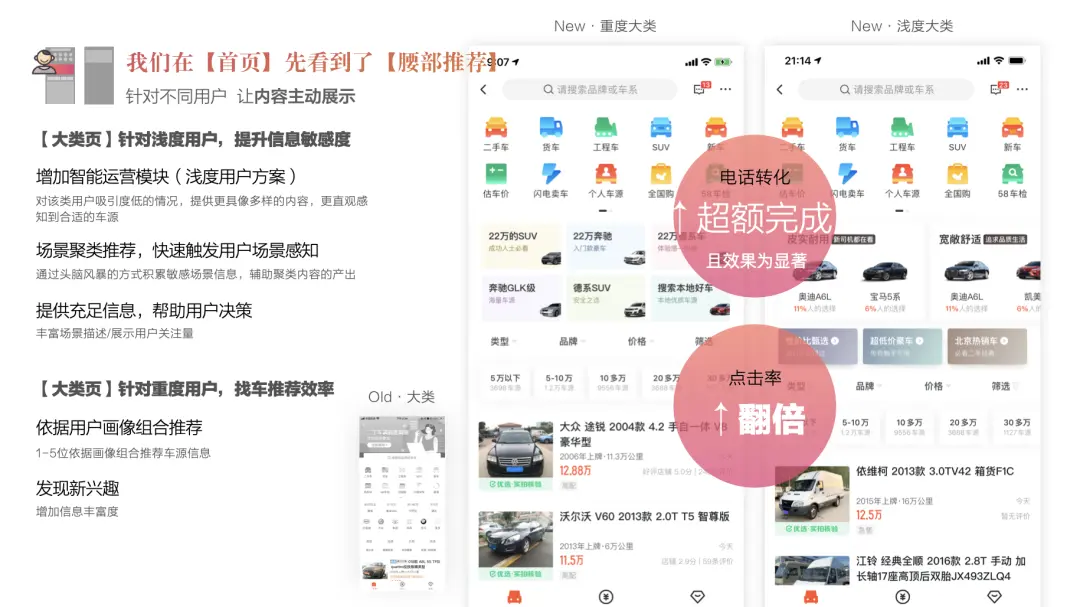The width and height of the screenshot is (1080, 607).
Task: Click 11.5万 price on 沃尔沃 listing
Action: 572,560
